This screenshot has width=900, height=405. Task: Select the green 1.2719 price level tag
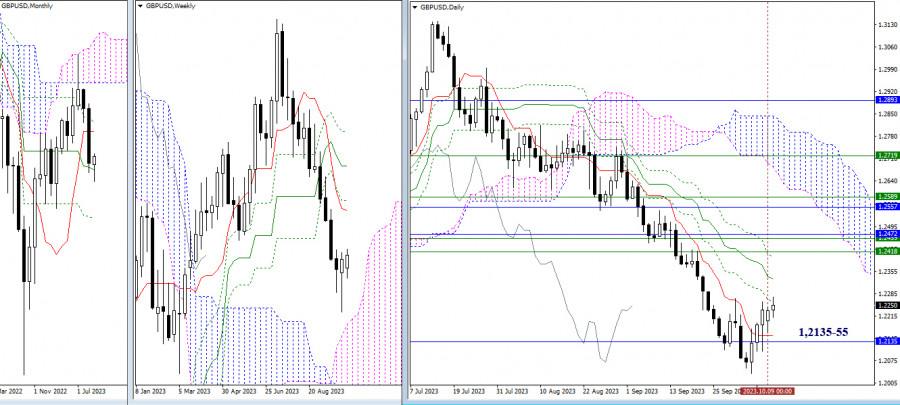click(x=887, y=155)
